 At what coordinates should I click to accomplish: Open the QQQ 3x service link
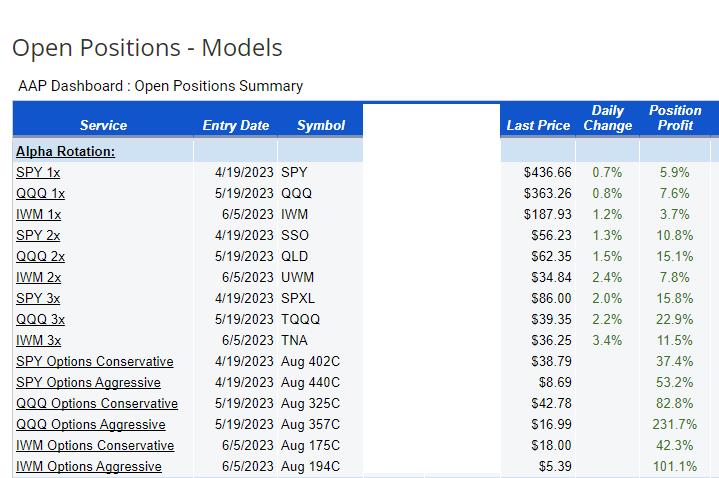pos(40,319)
